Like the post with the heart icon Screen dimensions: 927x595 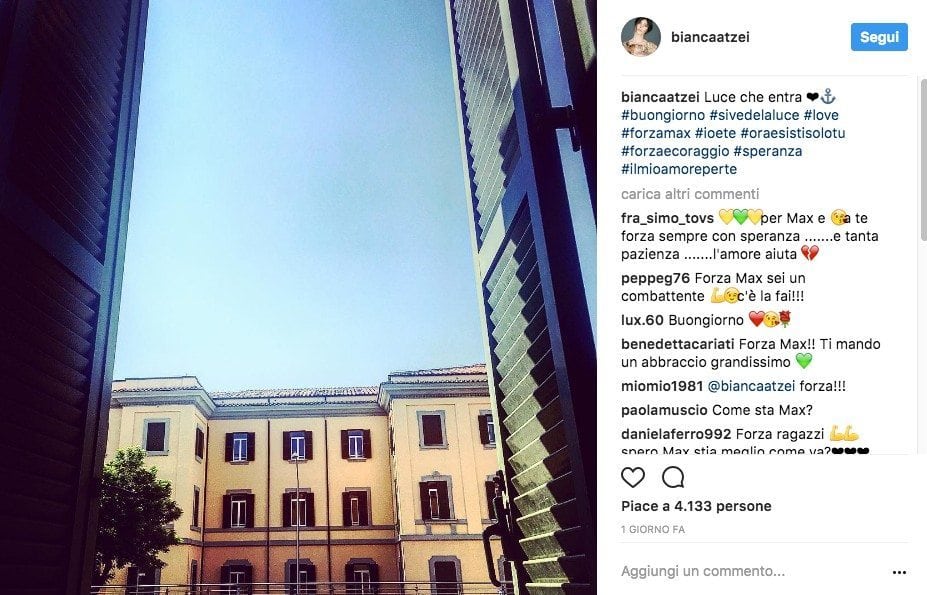click(633, 477)
